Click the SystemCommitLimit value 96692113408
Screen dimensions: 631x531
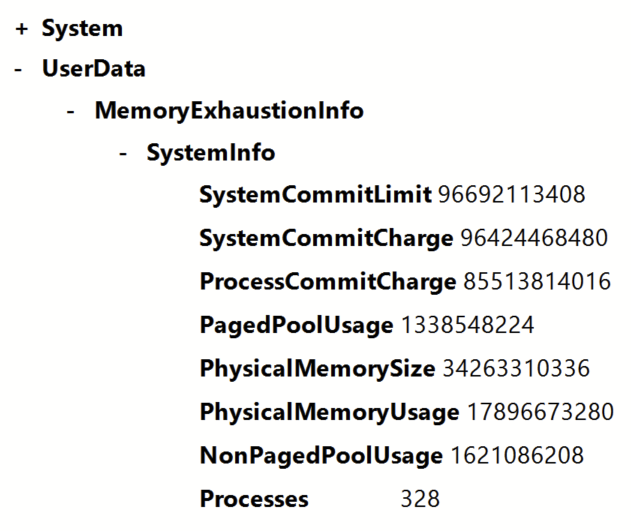511,195
